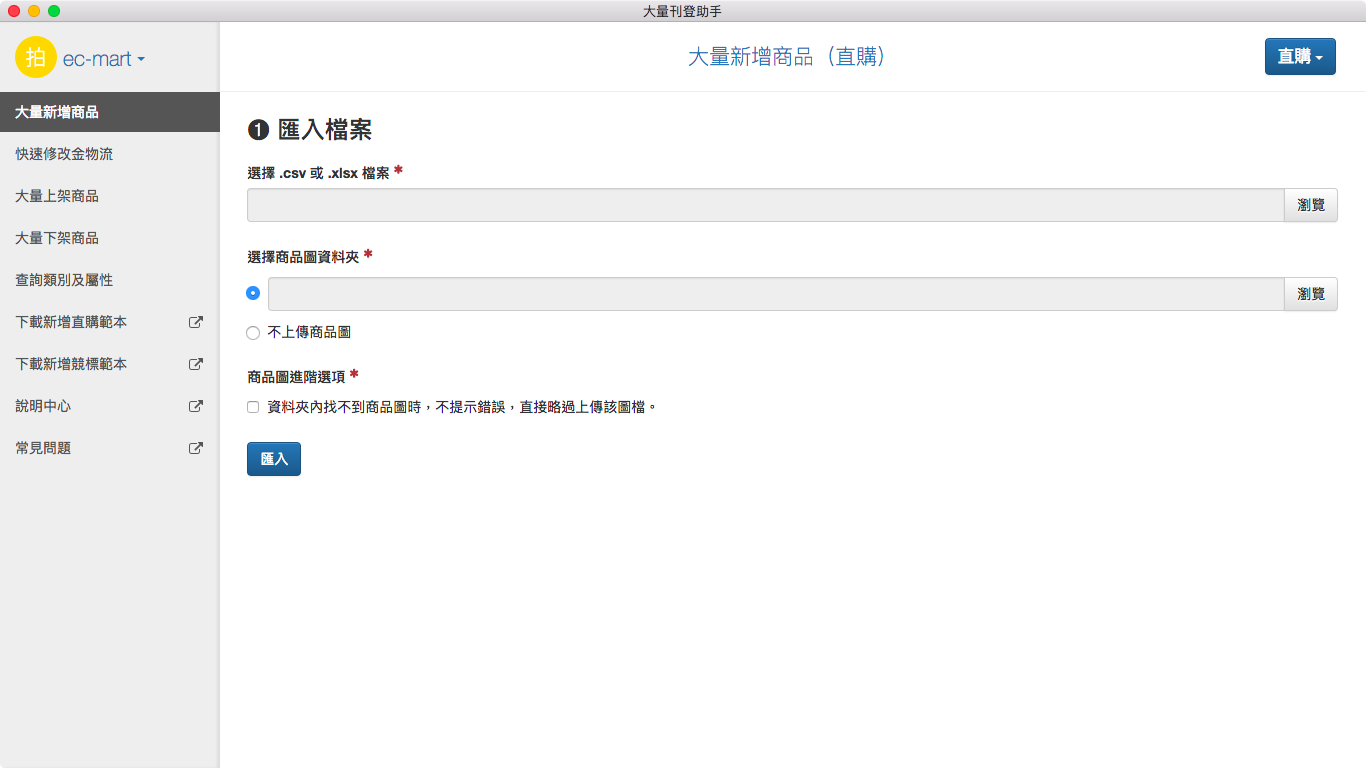Click external link icon beside 常見問題
The height and width of the screenshot is (768, 1366).
pos(196,448)
